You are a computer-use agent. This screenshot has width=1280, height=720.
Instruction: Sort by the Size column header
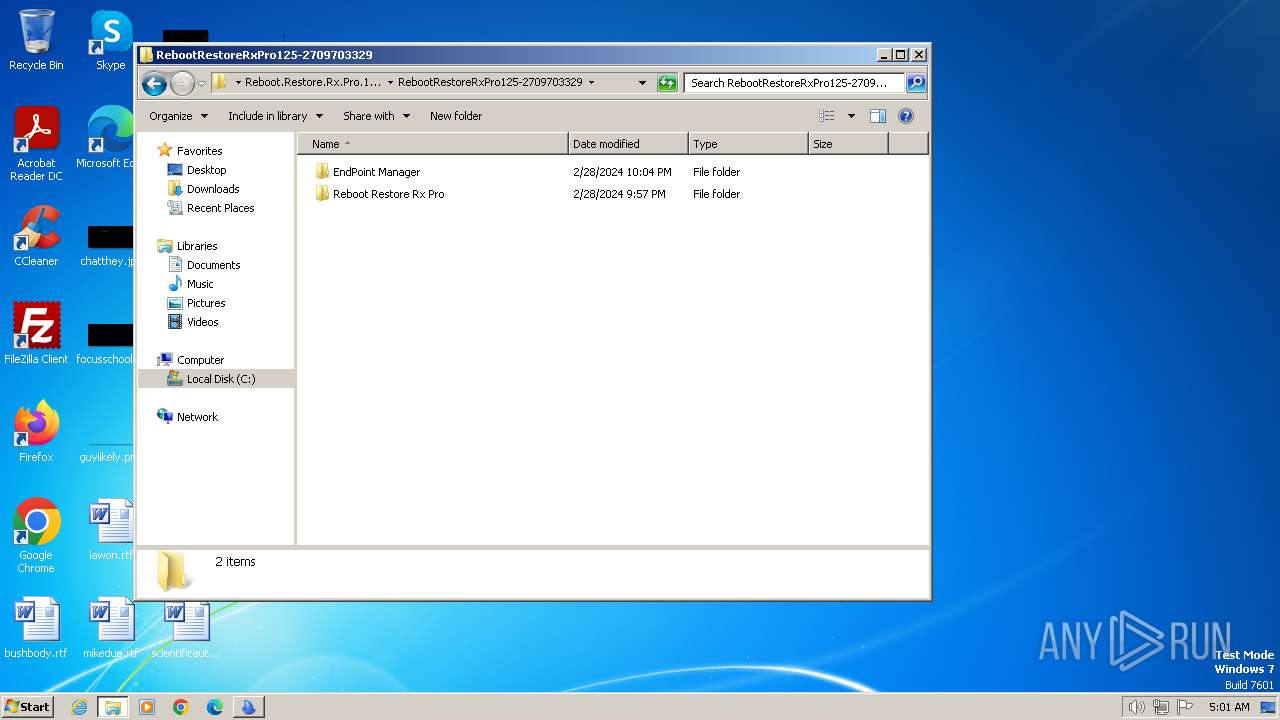tap(848, 144)
